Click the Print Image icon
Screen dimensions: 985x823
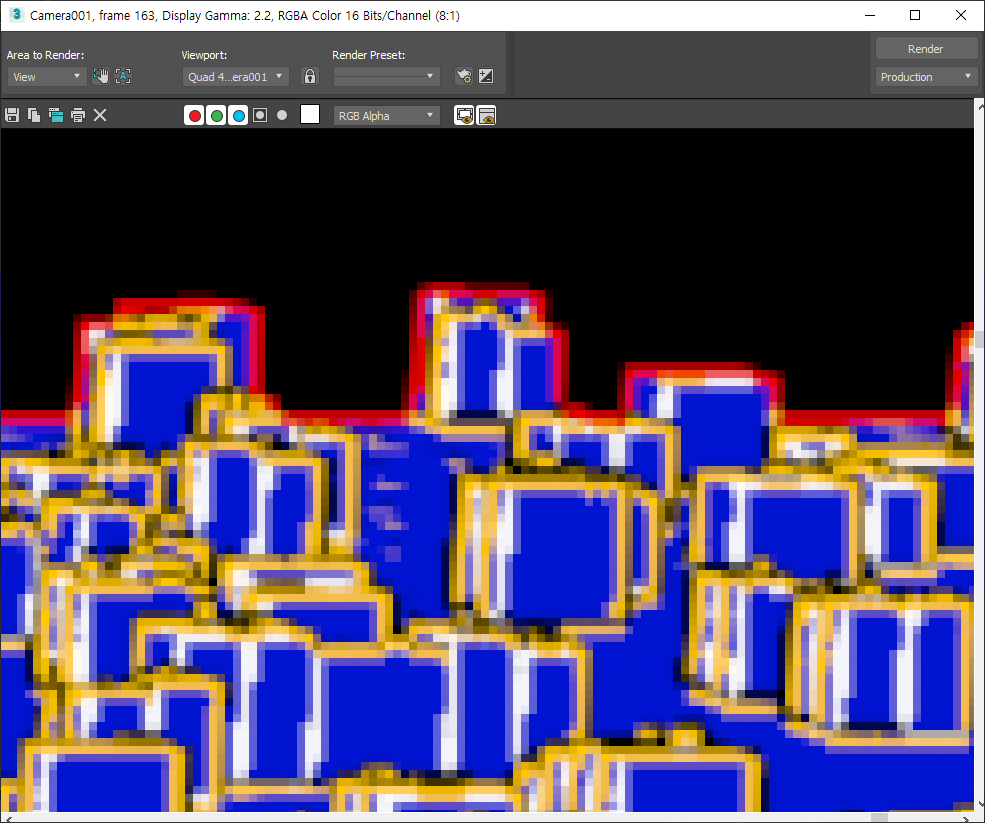point(78,115)
